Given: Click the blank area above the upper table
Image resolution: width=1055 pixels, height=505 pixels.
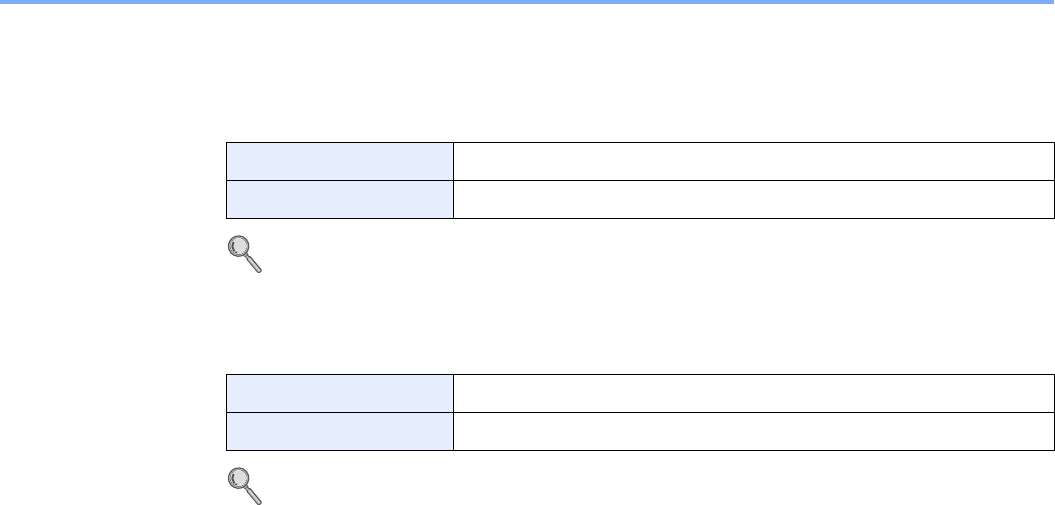Looking at the screenshot, I should (640, 80).
